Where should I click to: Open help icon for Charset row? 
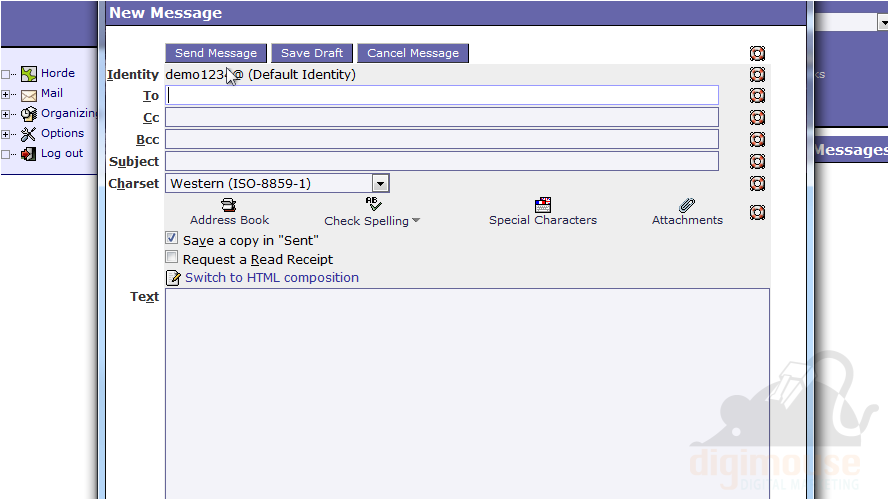coord(757,183)
